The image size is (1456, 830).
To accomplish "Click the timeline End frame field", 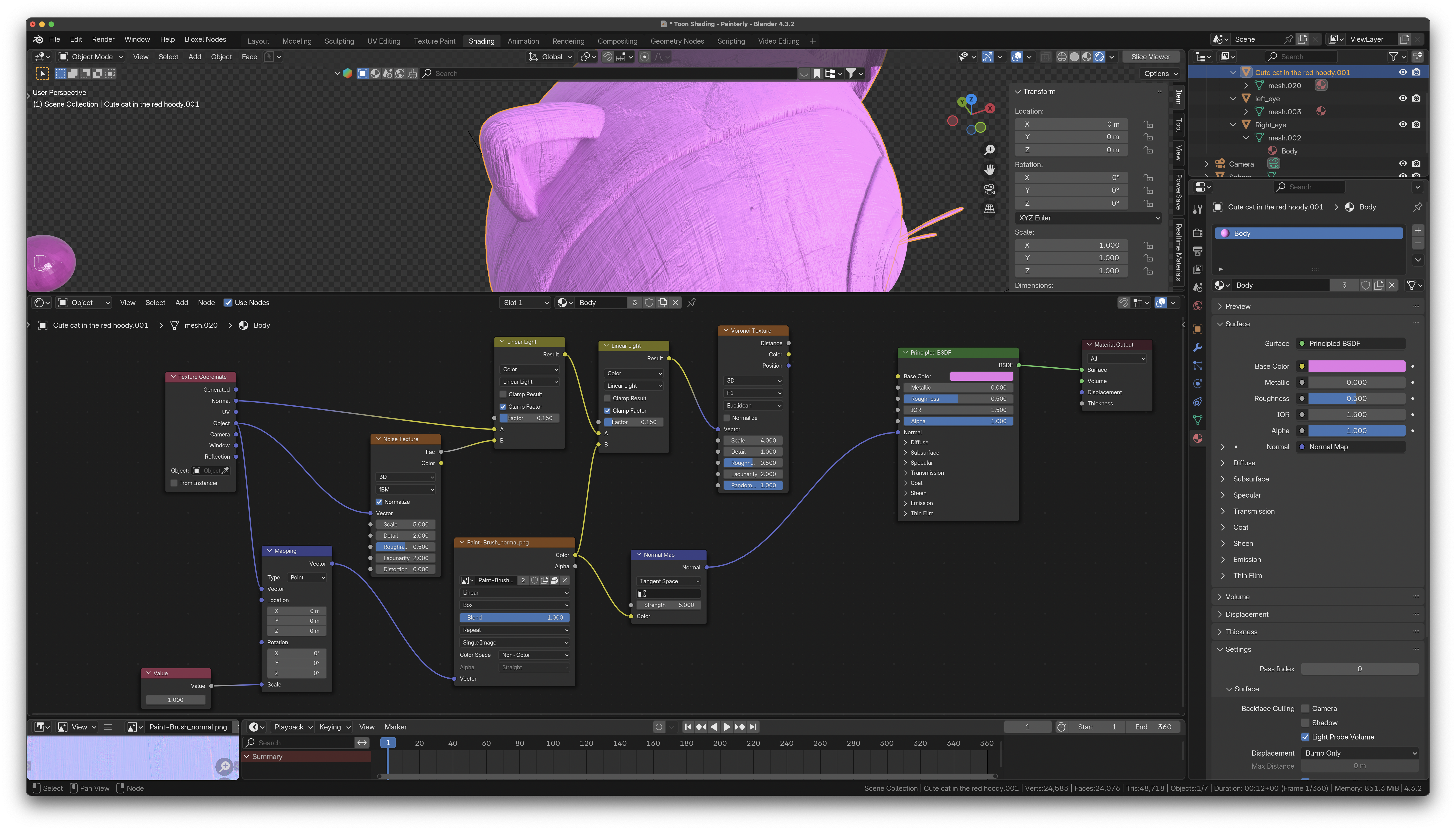I will point(1153,727).
